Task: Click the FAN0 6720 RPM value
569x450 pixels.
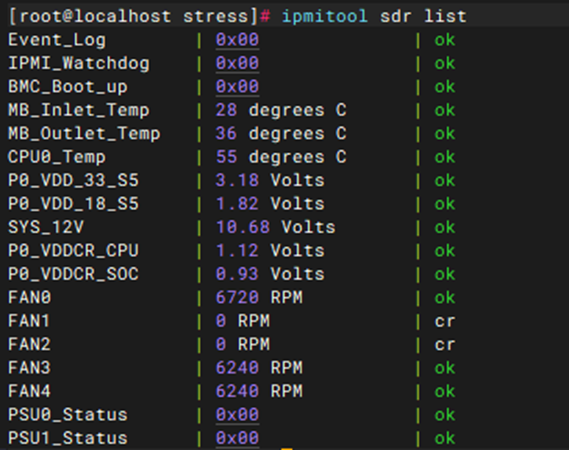Action: coord(259,298)
